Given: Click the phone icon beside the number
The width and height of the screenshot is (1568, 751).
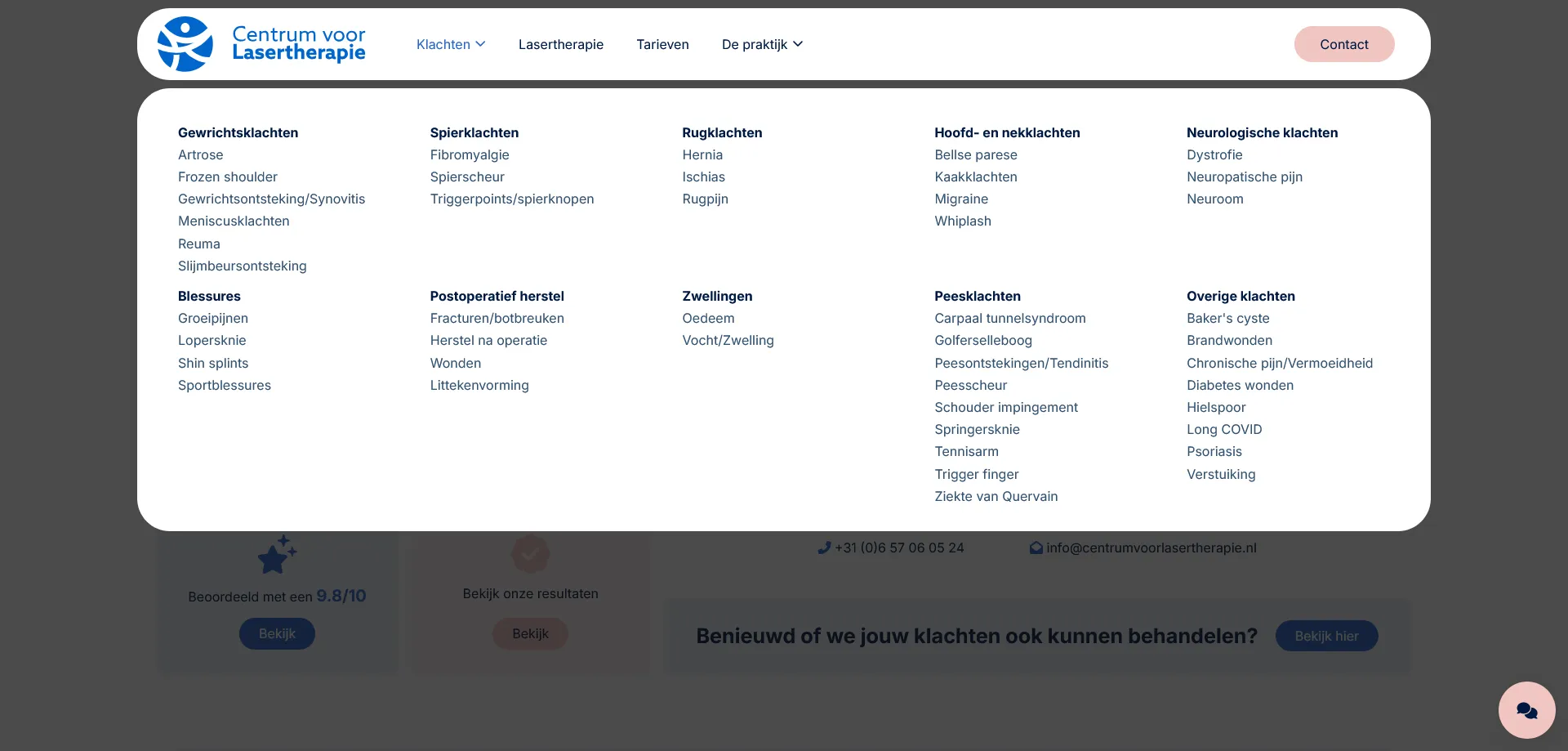Looking at the screenshot, I should click(x=824, y=548).
